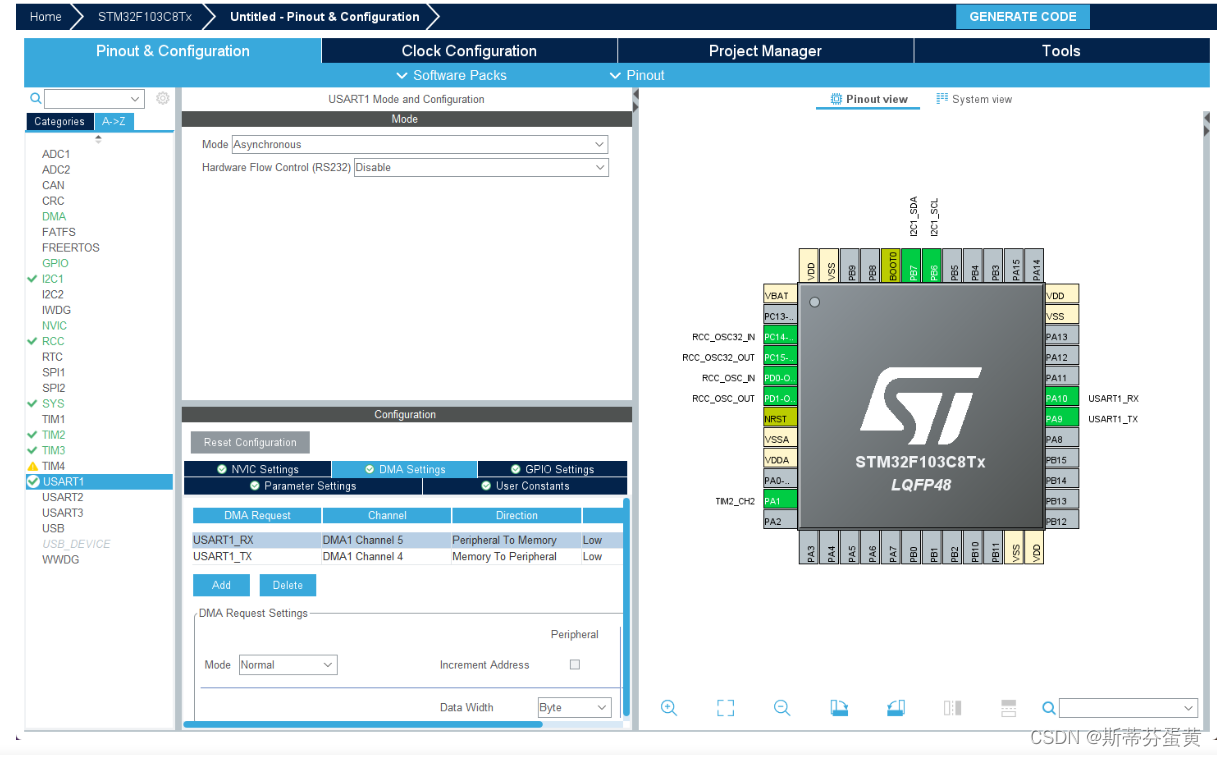This screenshot has height=757, width=1217.
Task: Open the GPIO Settings tab
Action: [552, 469]
